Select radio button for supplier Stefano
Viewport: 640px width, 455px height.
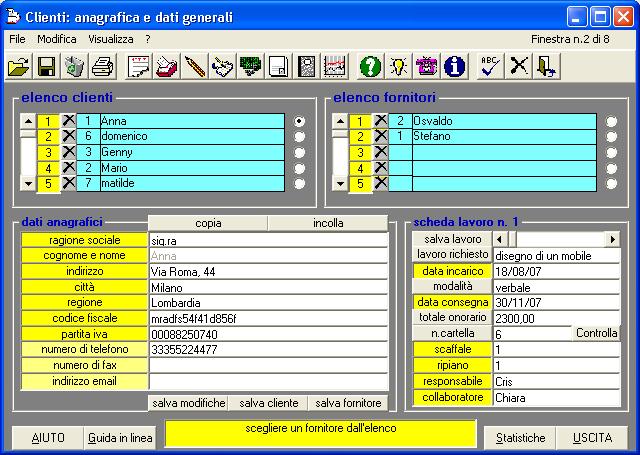point(611,136)
